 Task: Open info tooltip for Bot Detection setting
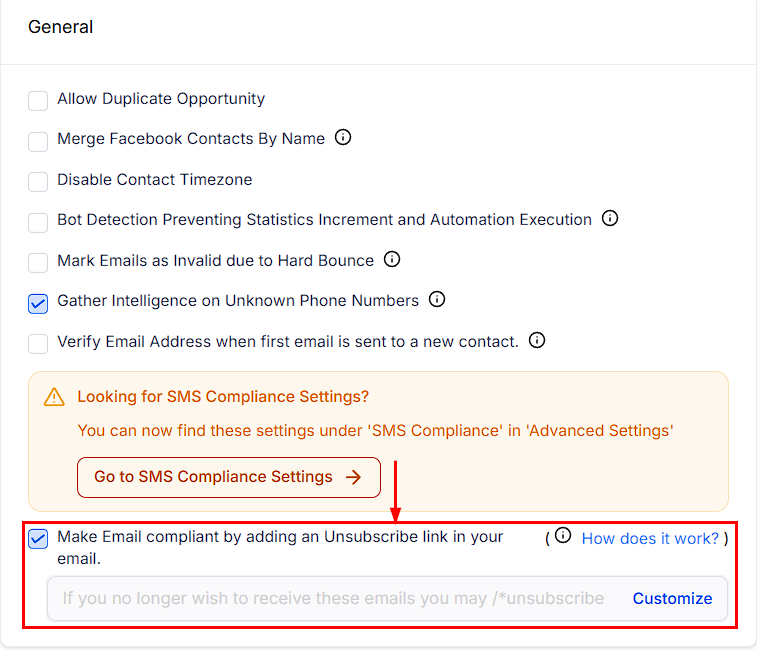coord(610,218)
